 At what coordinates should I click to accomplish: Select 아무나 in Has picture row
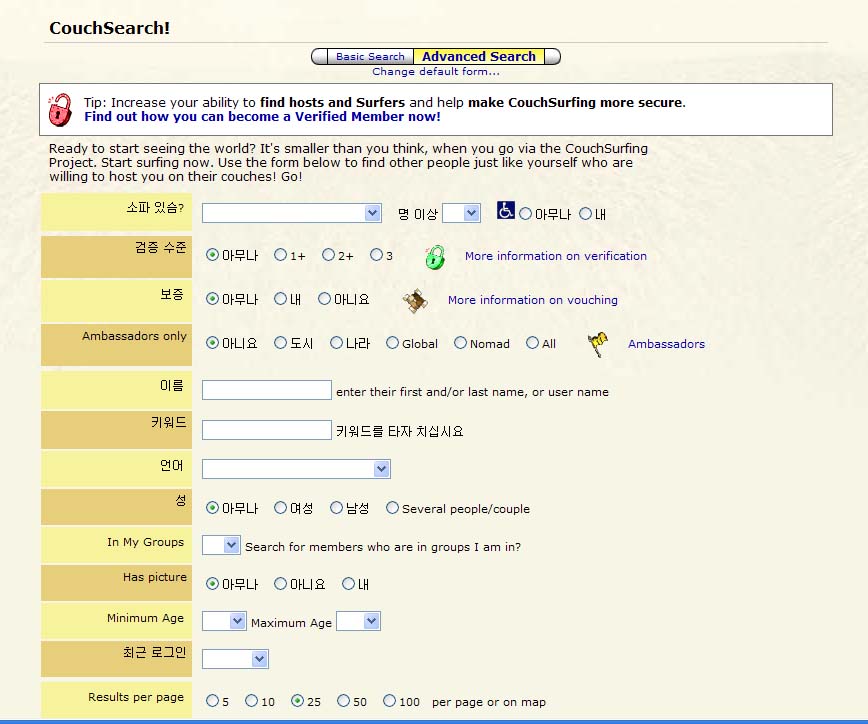coord(212,583)
